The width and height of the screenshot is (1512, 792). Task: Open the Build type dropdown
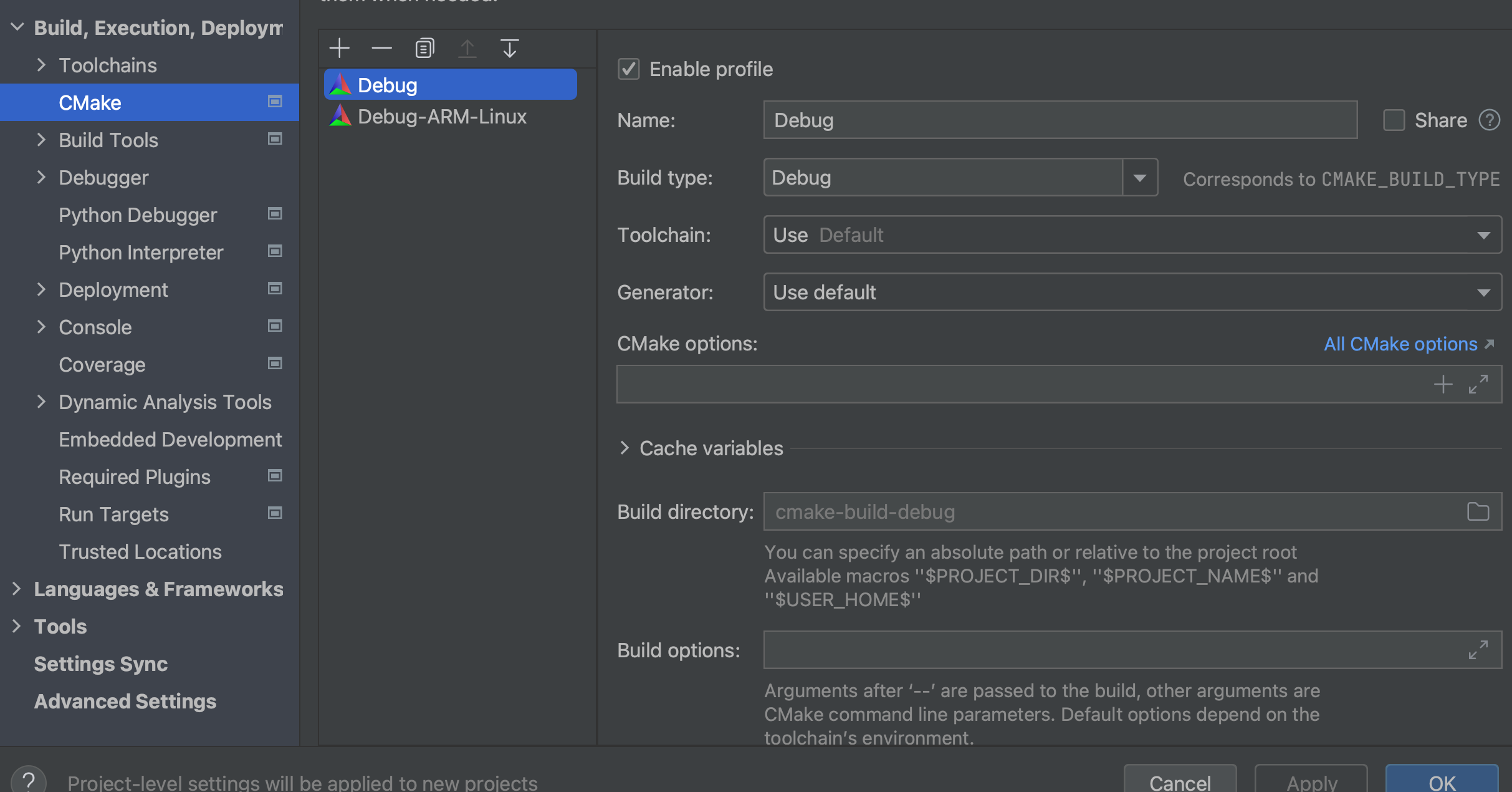(x=1139, y=178)
